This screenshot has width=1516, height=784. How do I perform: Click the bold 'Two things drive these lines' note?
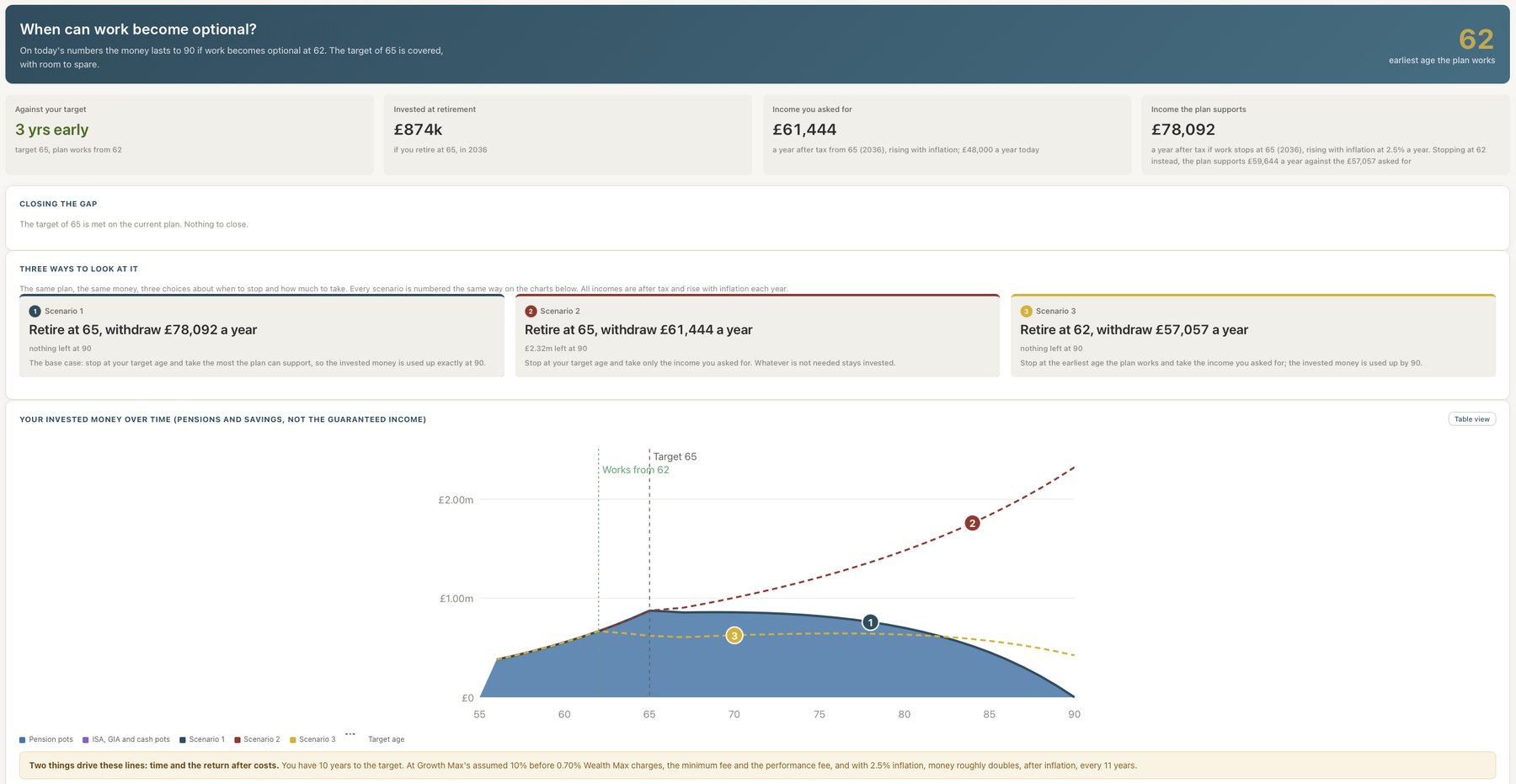click(154, 765)
